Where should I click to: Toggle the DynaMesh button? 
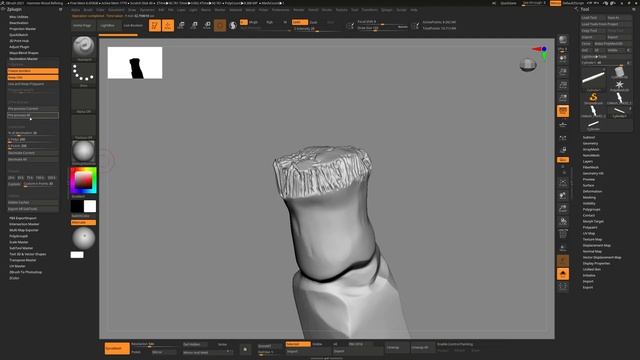click(117, 349)
